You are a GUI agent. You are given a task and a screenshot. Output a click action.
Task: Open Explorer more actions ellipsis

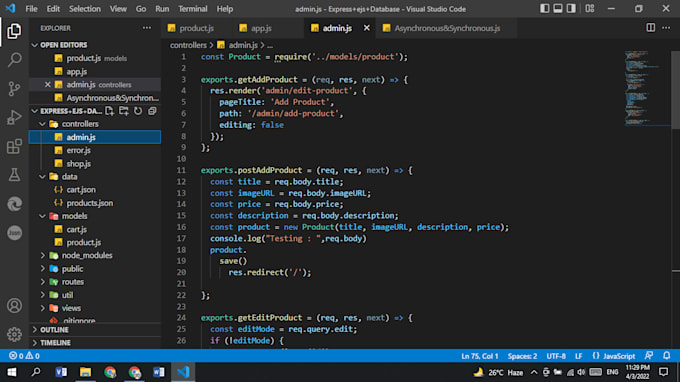coord(147,28)
